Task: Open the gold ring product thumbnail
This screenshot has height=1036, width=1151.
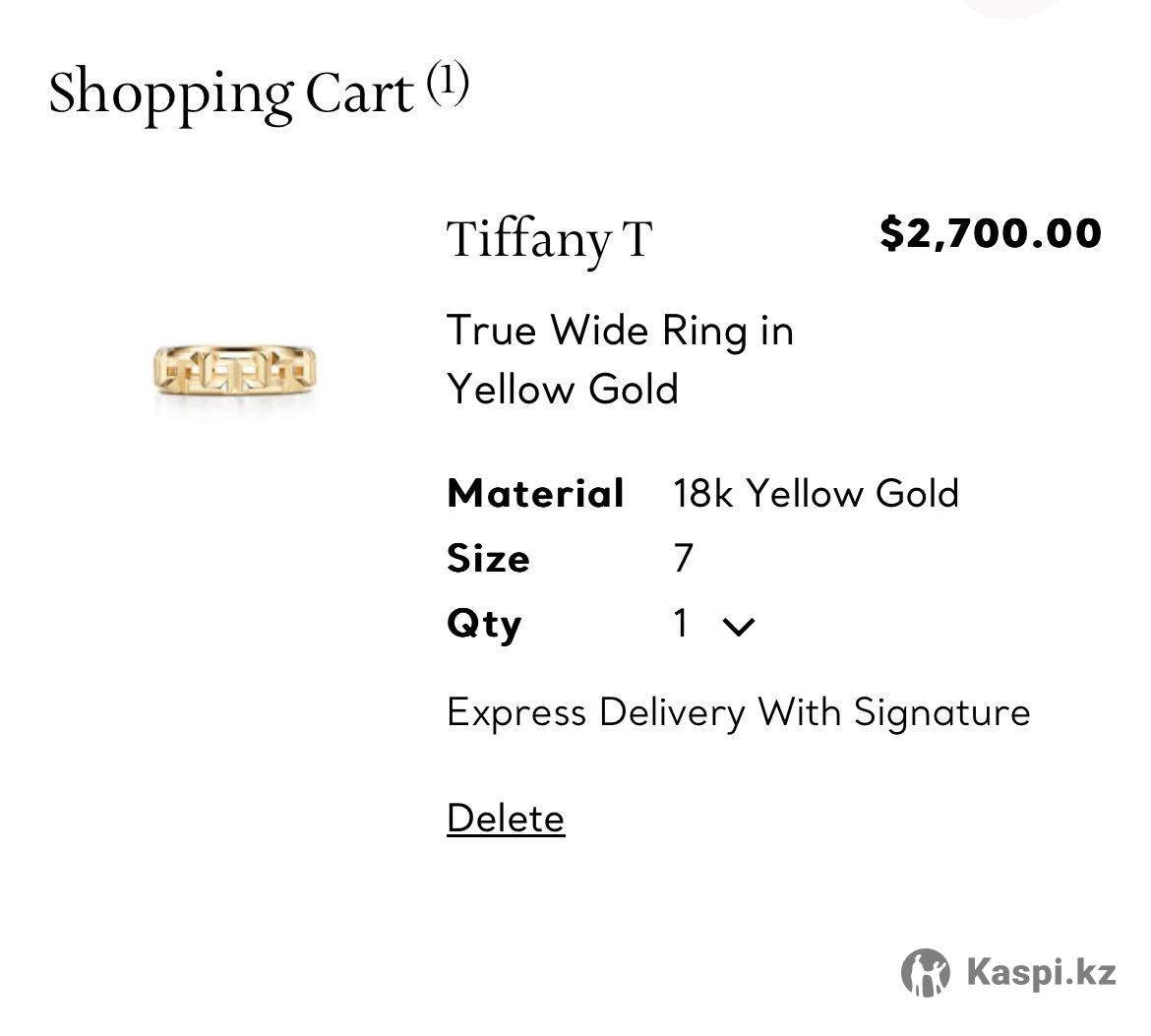Action: (241, 370)
